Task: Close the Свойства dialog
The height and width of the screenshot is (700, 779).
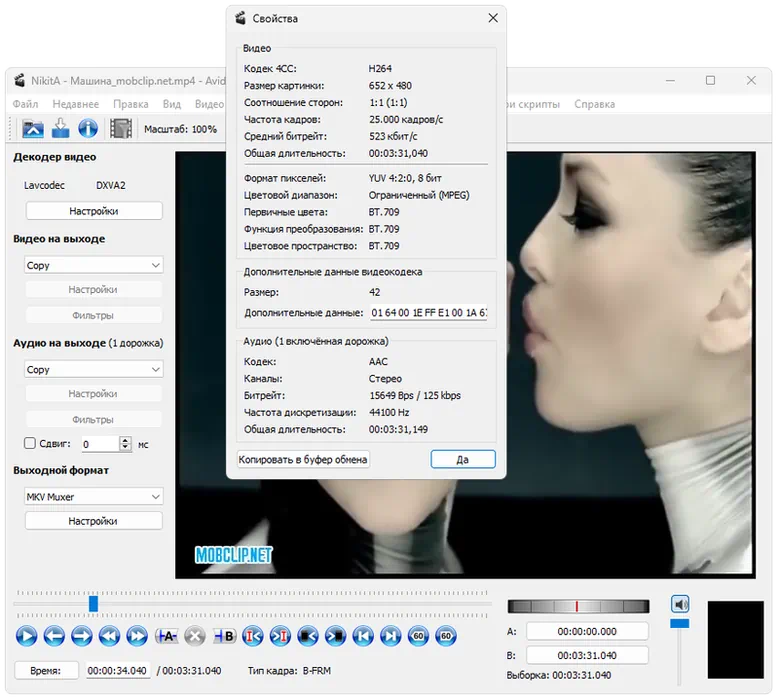Action: [x=493, y=18]
